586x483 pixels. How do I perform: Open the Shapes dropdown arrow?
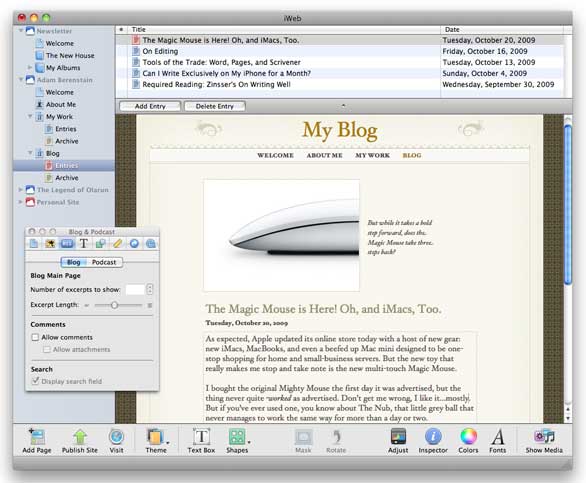249,442
